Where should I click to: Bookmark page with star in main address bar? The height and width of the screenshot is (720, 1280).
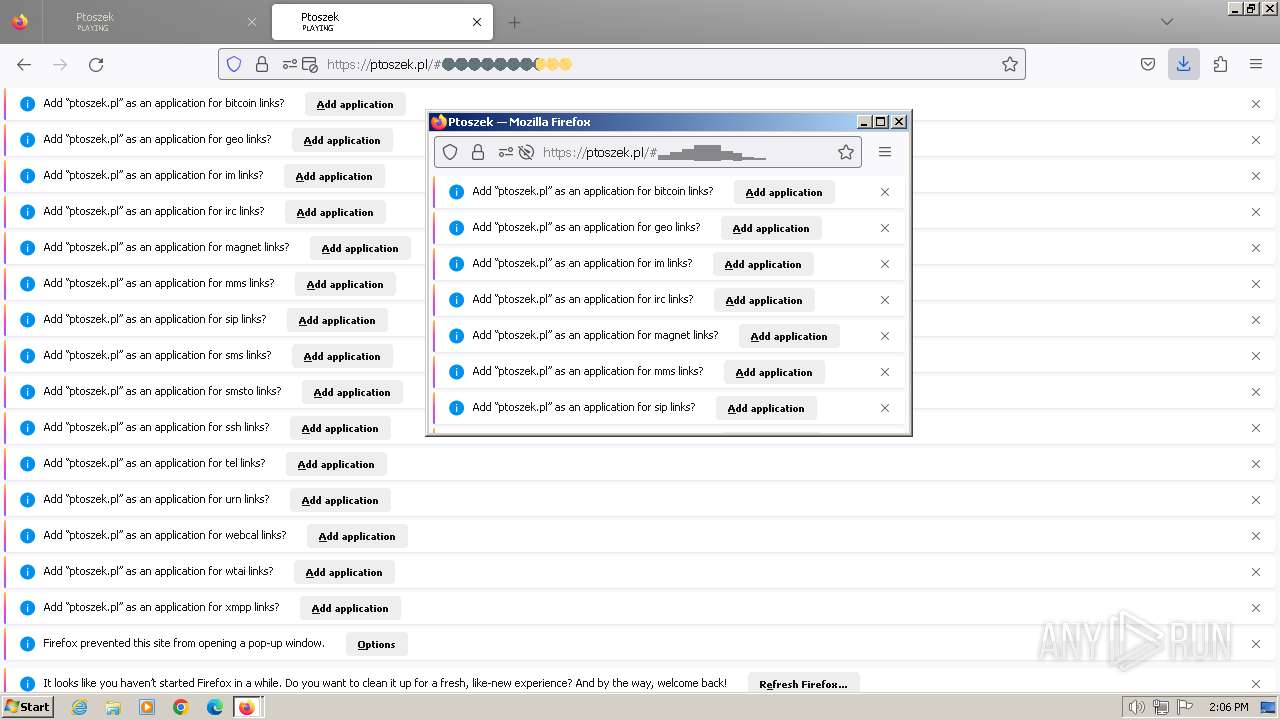pos(1010,64)
